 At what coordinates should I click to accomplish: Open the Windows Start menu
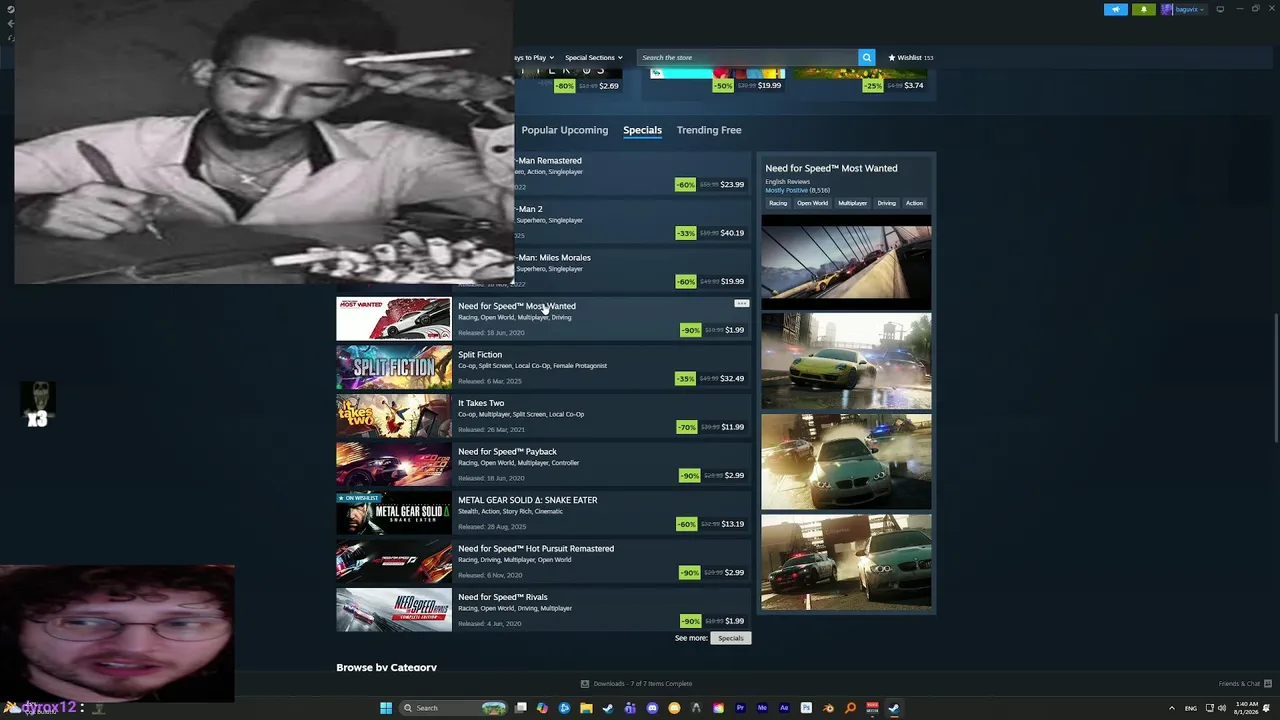386,708
